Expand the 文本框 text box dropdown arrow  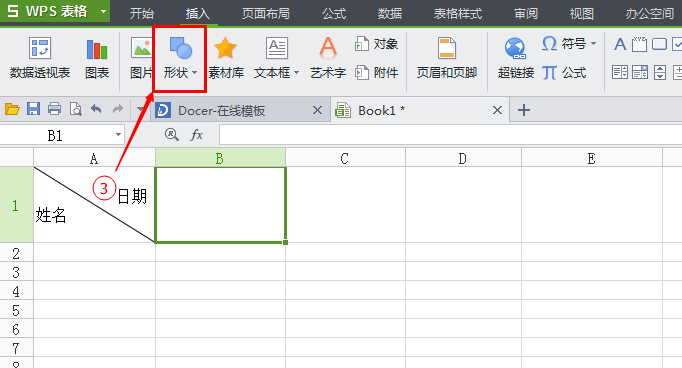click(x=297, y=73)
